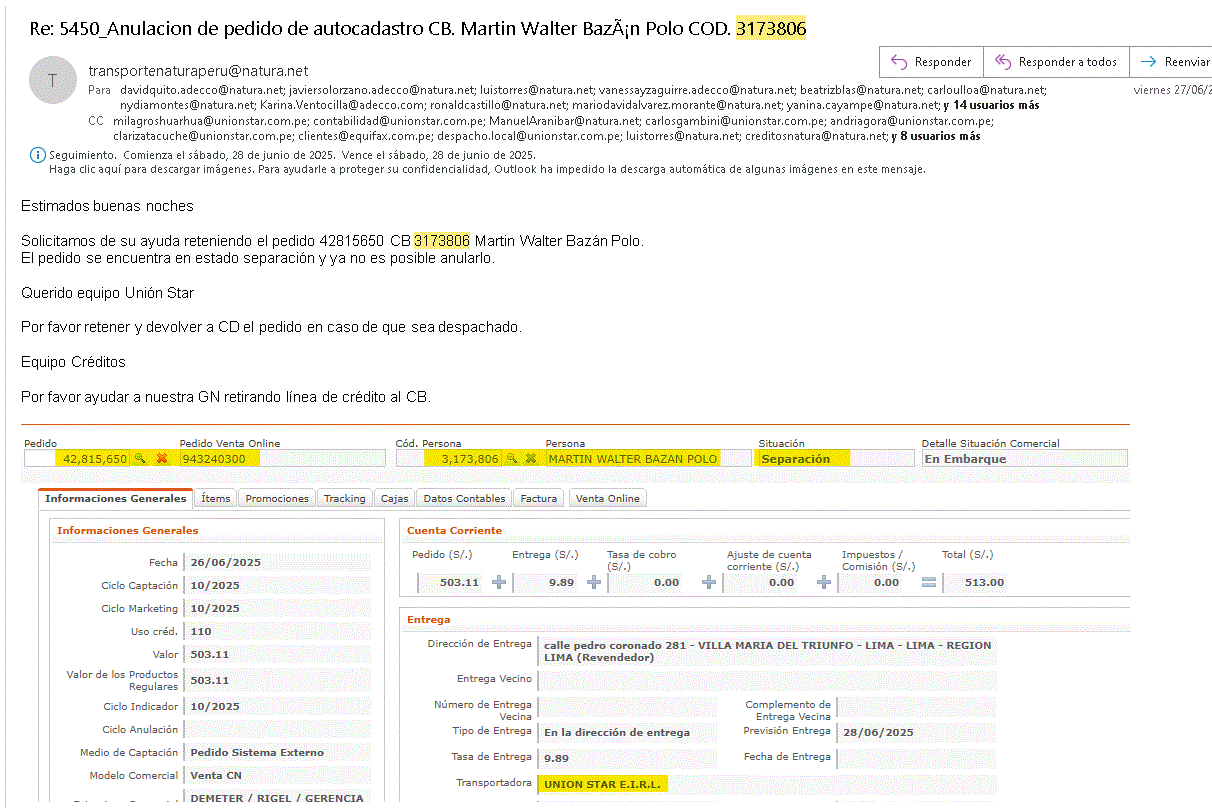The image size is (1212, 808).
Task: Click the plus icon after Entrega 9.89 amount
Action: pyautogui.click(x=593, y=582)
